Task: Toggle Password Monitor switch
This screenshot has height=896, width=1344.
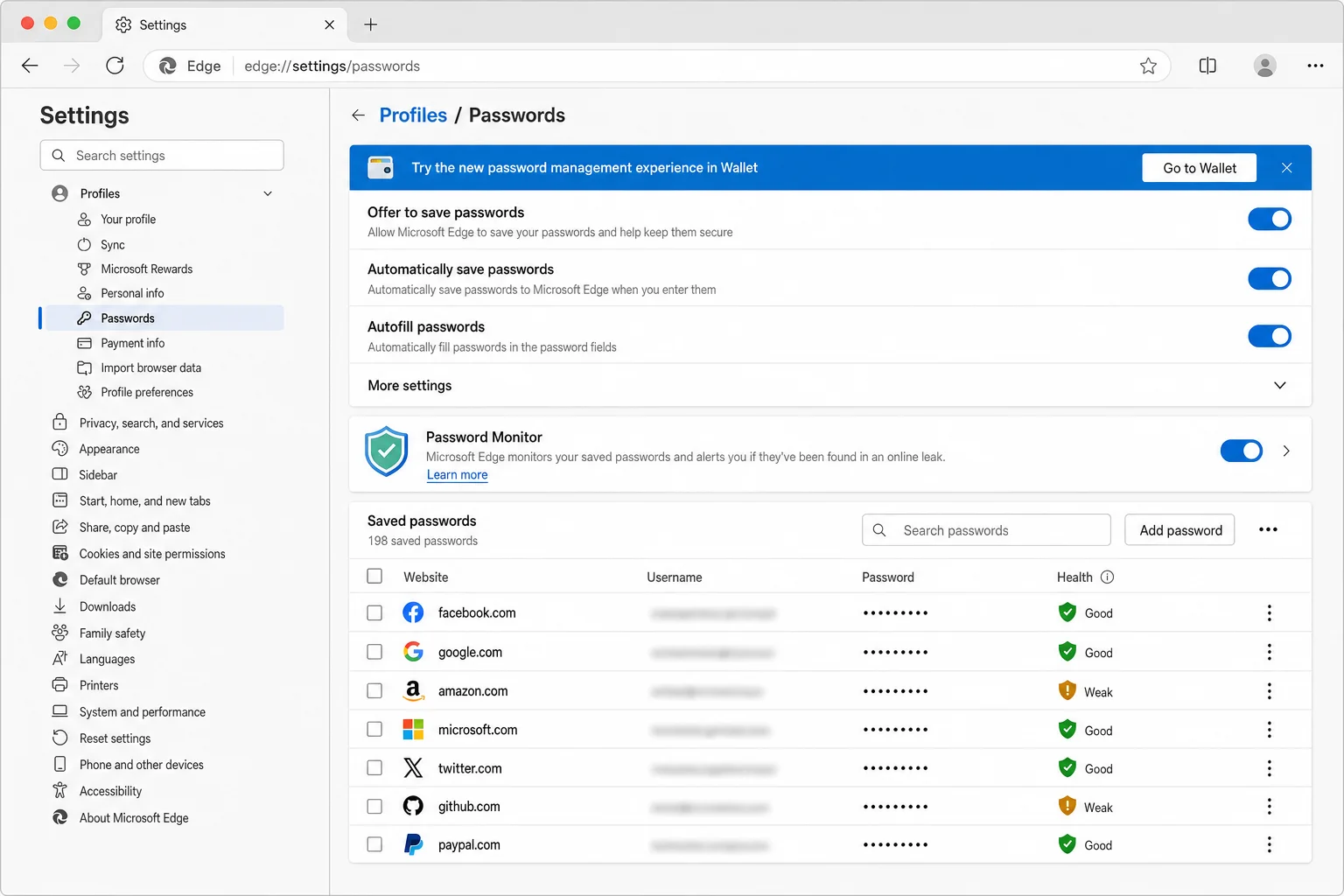Action: pyautogui.click(x=1241, y=451)
